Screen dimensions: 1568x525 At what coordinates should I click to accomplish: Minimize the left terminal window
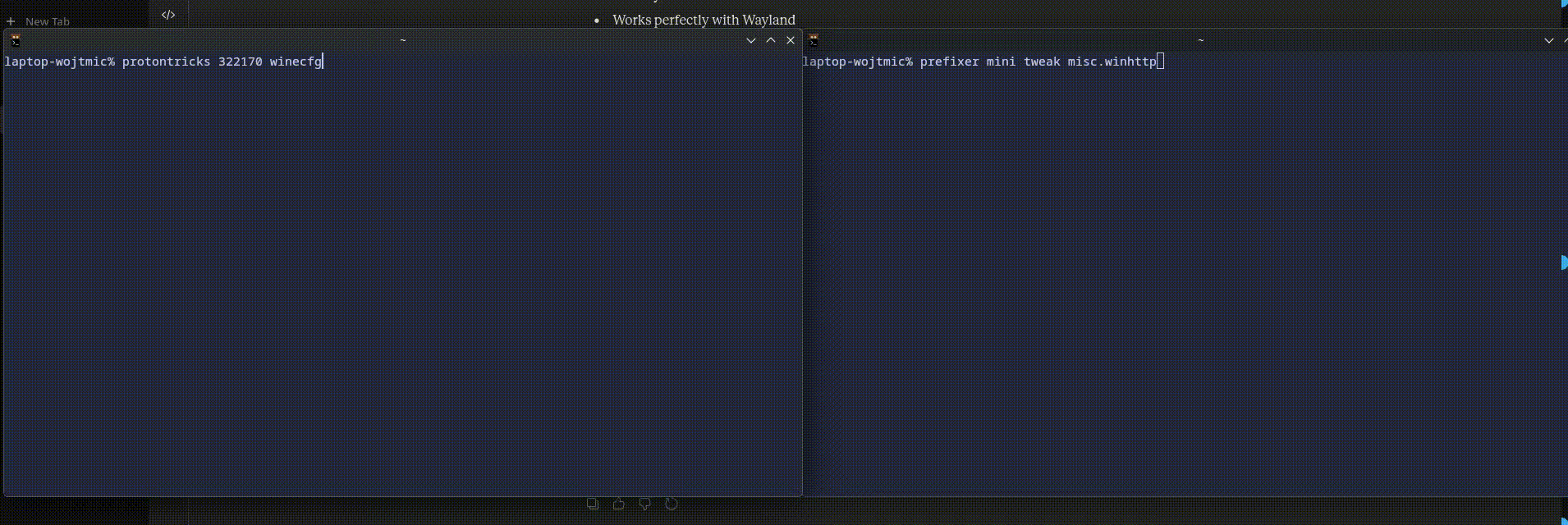click(751, 40)
